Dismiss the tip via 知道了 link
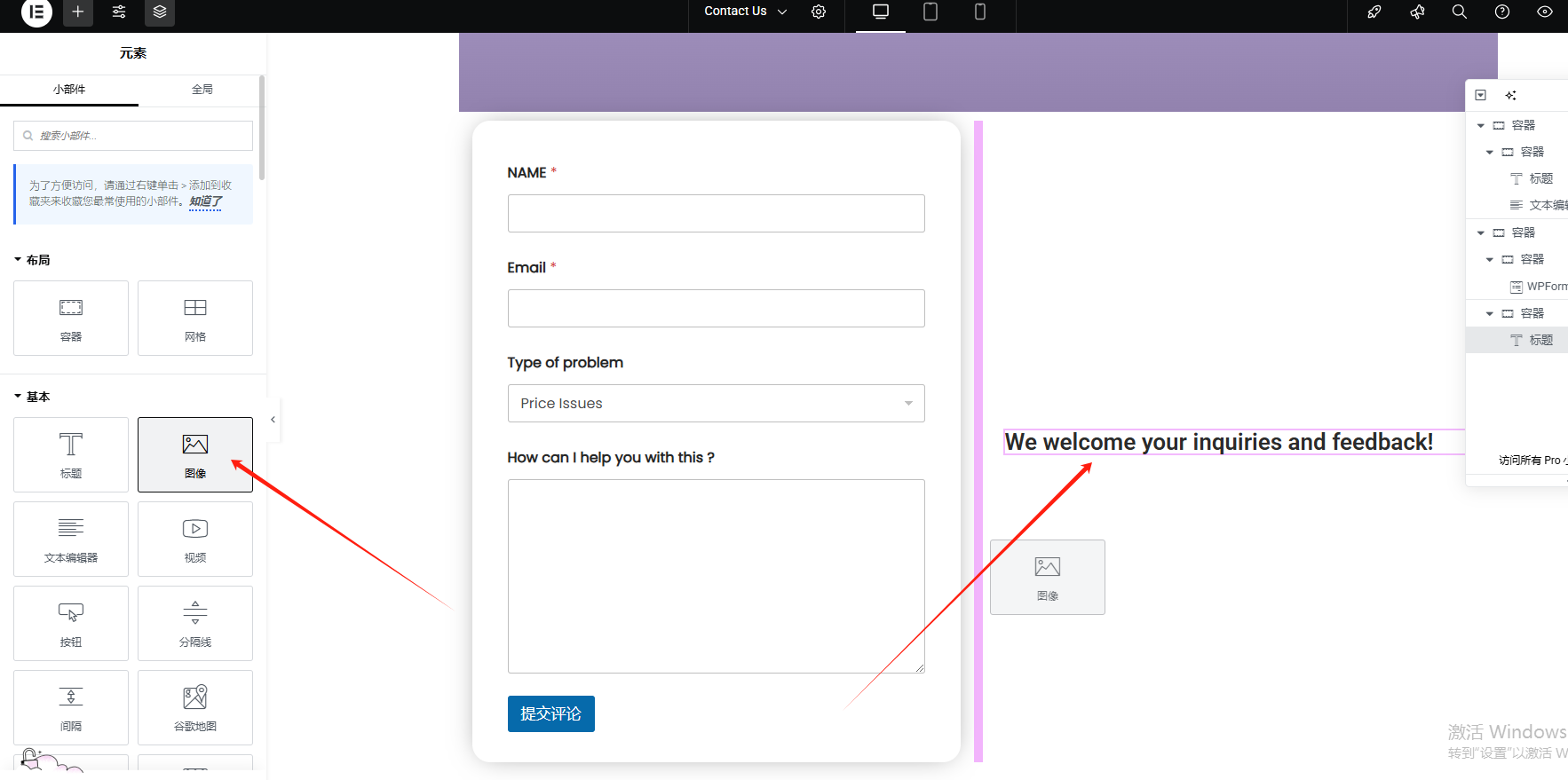The height and width of the screenshot is (780, 1568). (x=205, y=201)
